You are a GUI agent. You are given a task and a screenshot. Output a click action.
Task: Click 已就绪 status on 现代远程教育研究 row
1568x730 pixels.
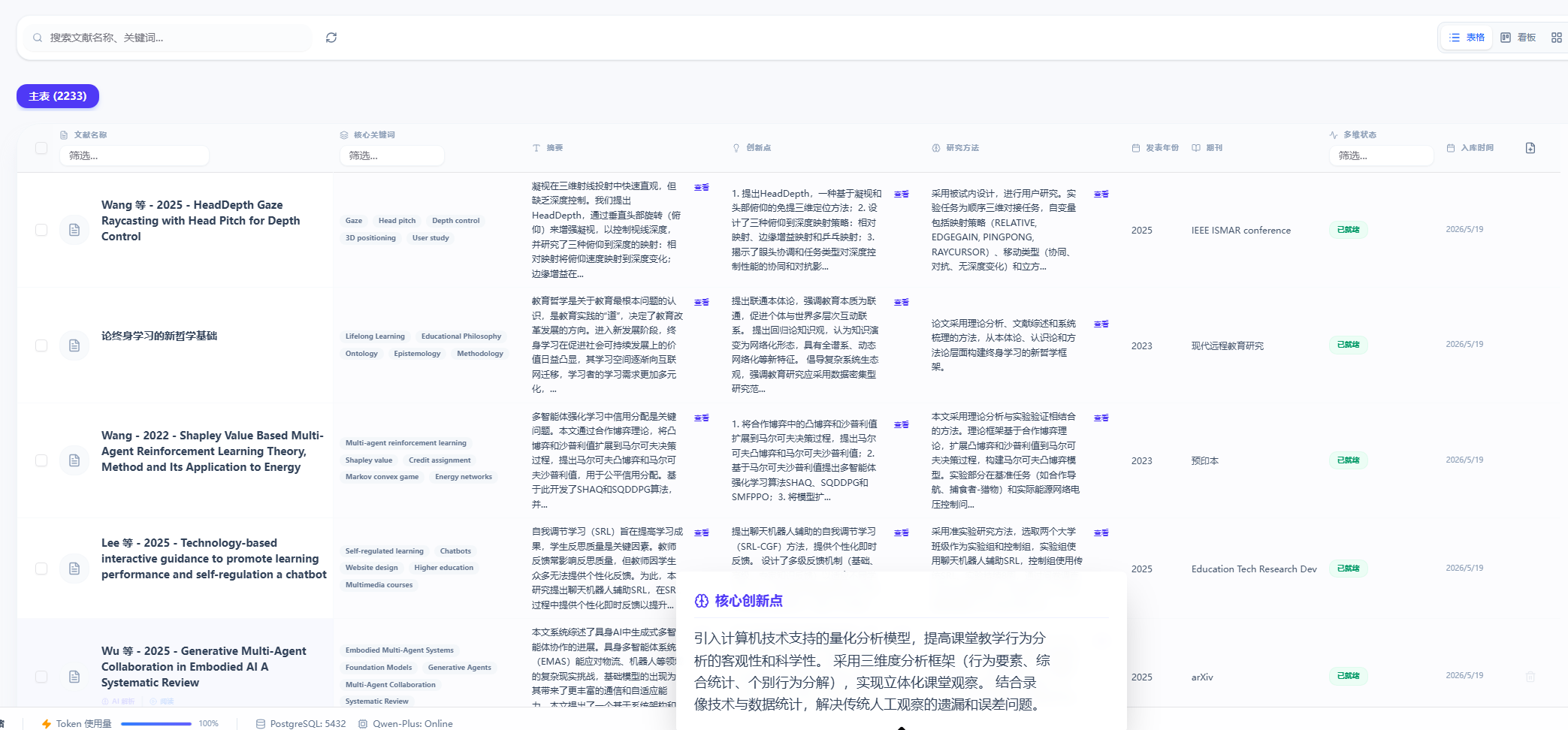(1349, 345)
